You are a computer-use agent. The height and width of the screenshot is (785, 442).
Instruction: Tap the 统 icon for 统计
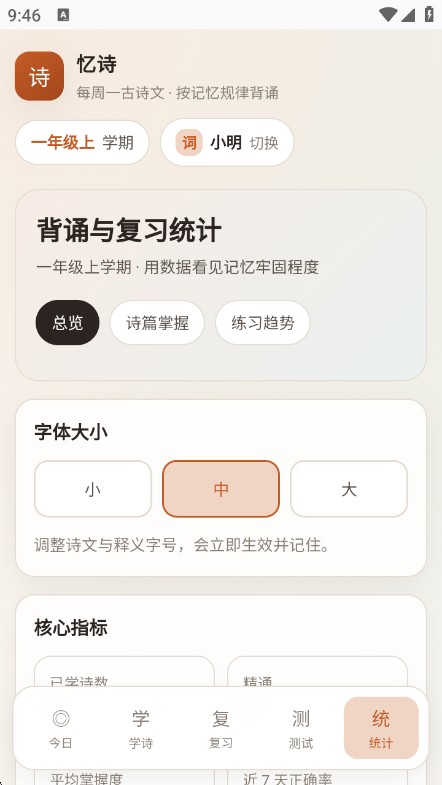(381, 718)
